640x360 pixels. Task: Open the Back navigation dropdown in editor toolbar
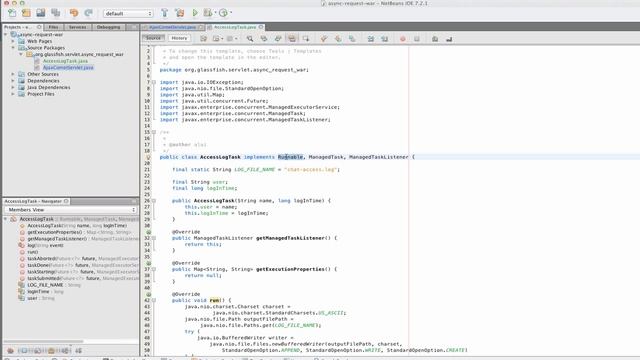click(x=222, y=39)
